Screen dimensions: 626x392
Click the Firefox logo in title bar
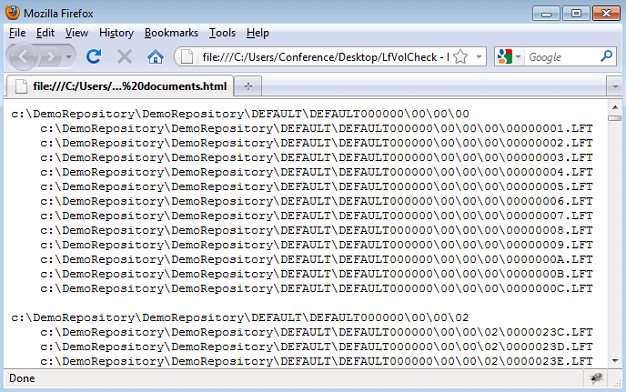click(12, 12)
